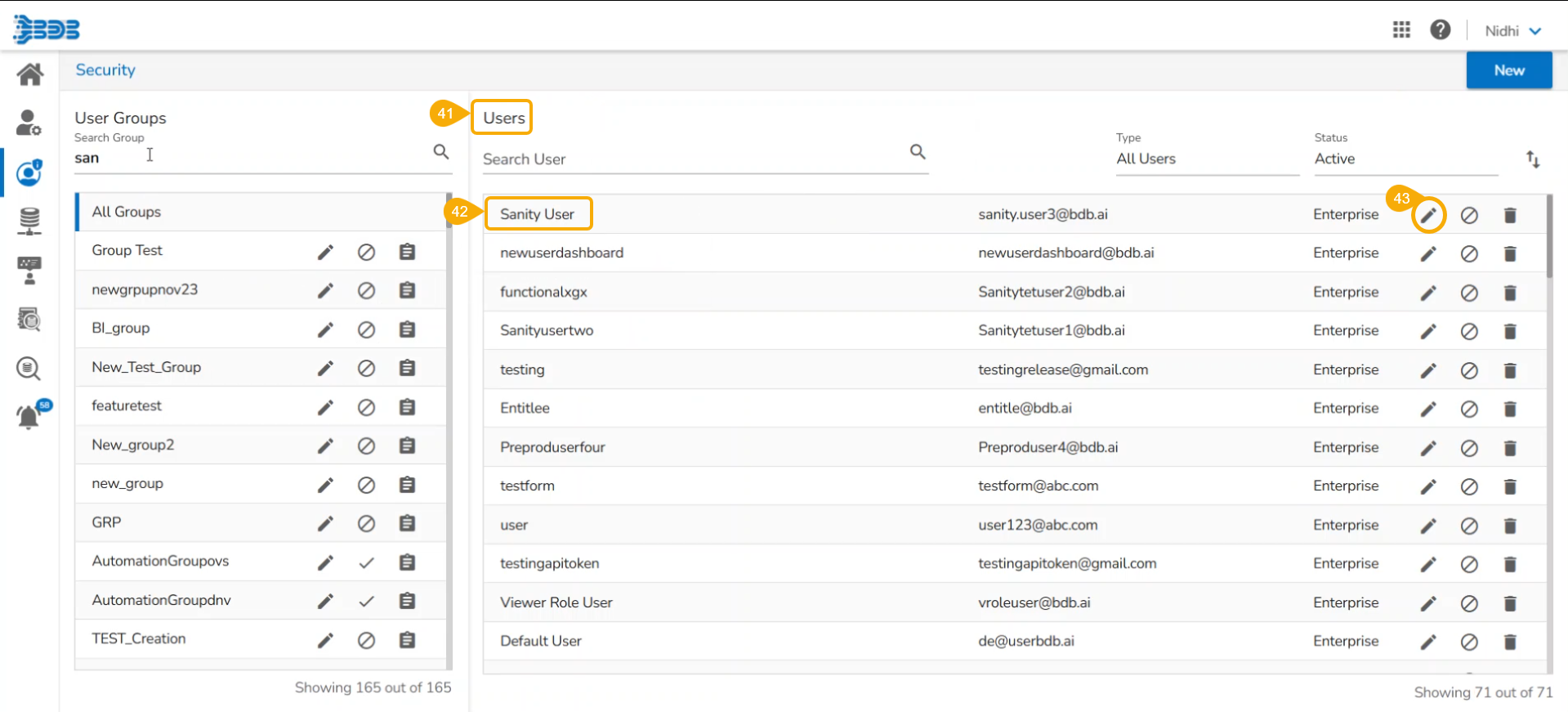Open the help question mark icon

1440,30
